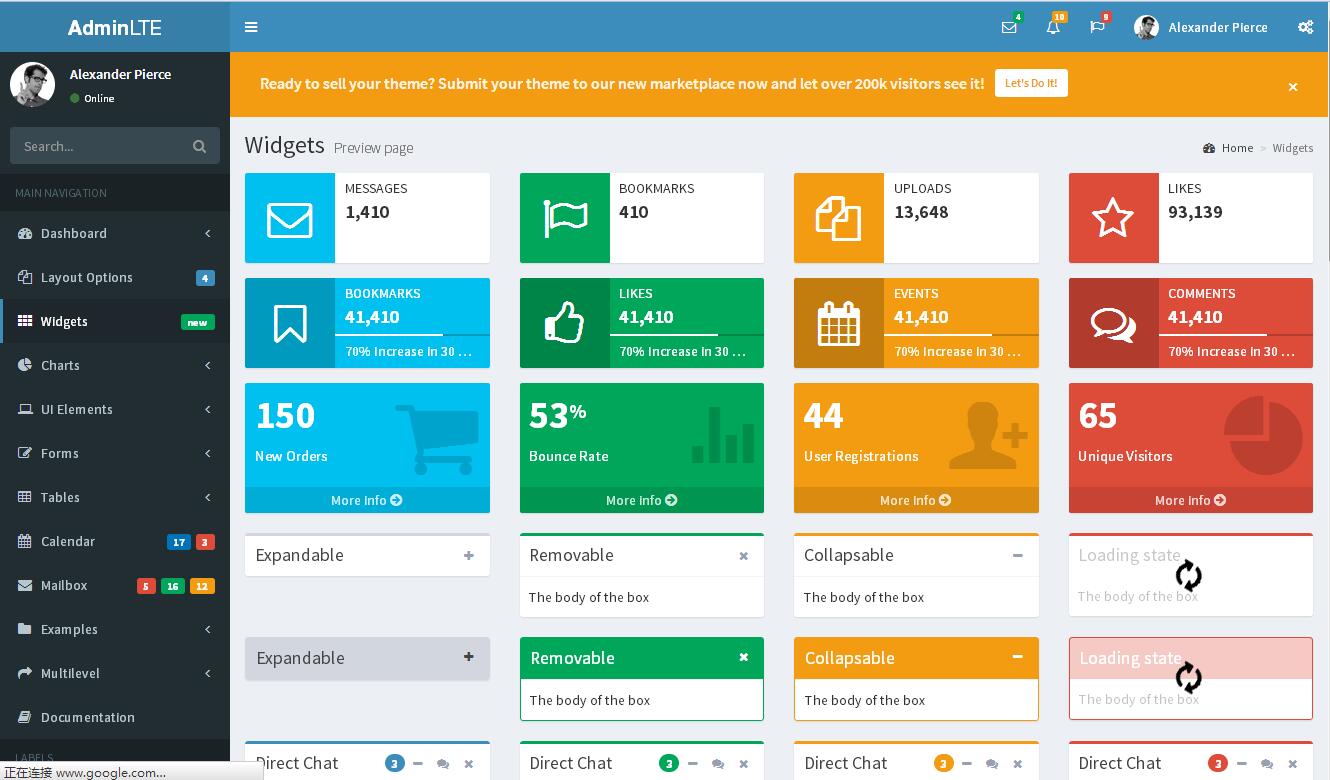Open the Calendar menu item
The image size is (1330, 780).
coord(68,541)
